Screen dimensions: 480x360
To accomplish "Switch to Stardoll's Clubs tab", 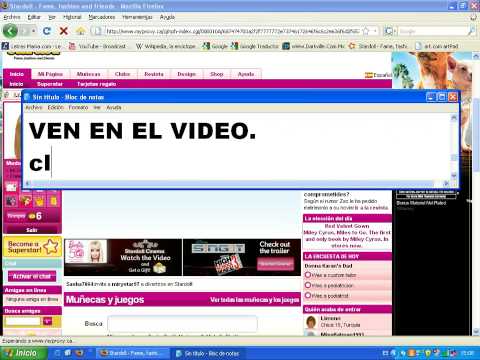I will [x=122, y=74].
